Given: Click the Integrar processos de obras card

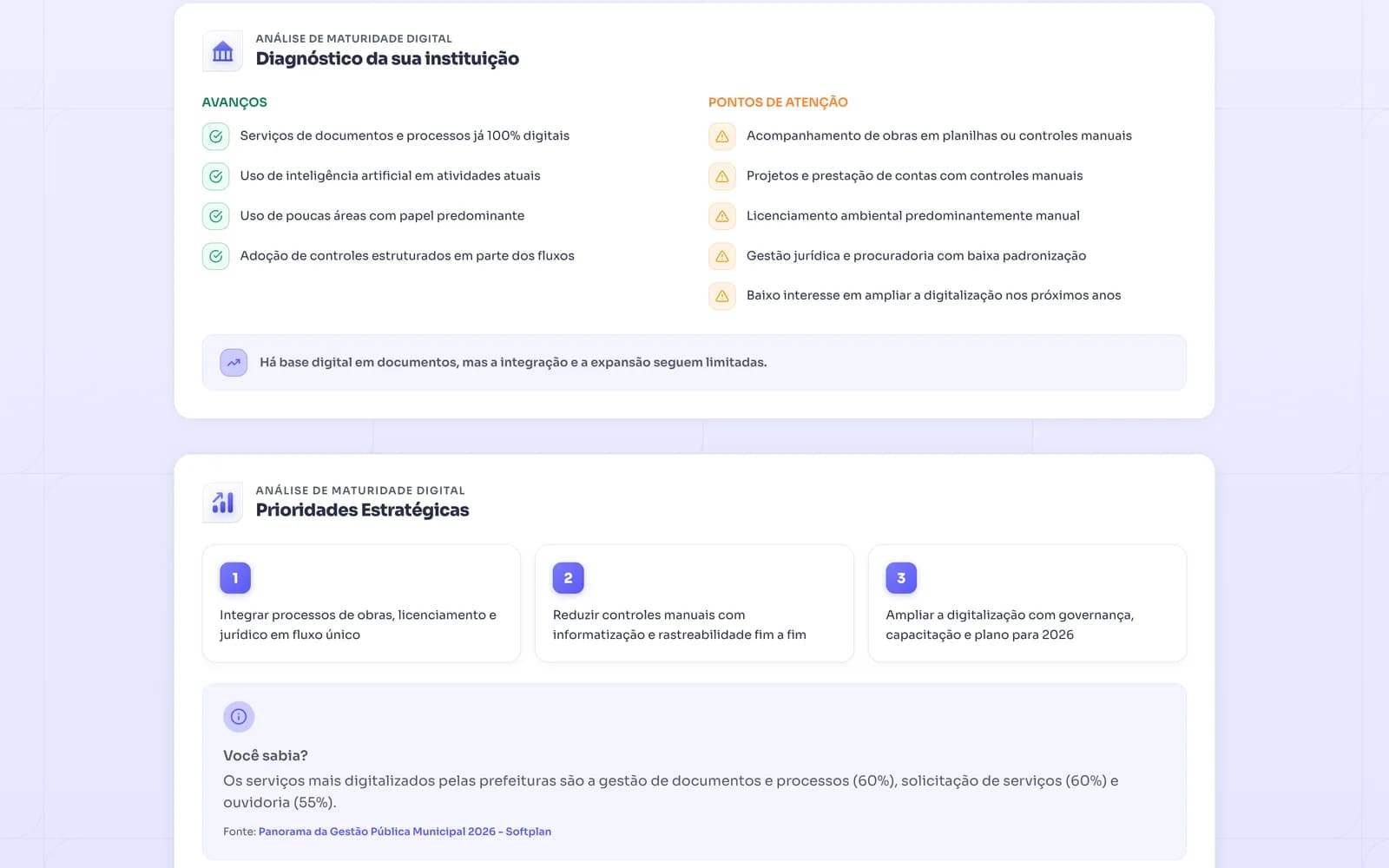Looking at the screenshot, I should pyautogui.click(x=361, y=603).
